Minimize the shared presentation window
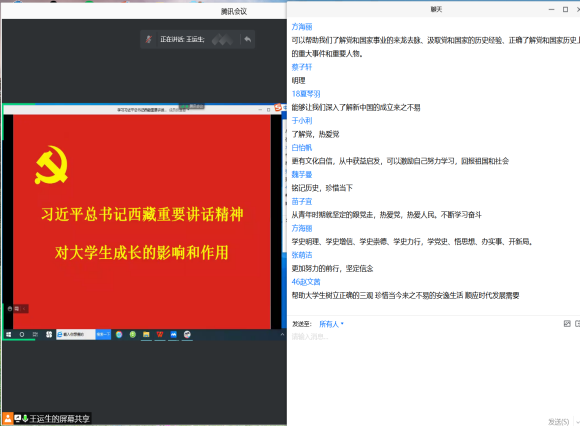This screenshot has width=580, height=426. pyautogui.click(x=260, y=110)
